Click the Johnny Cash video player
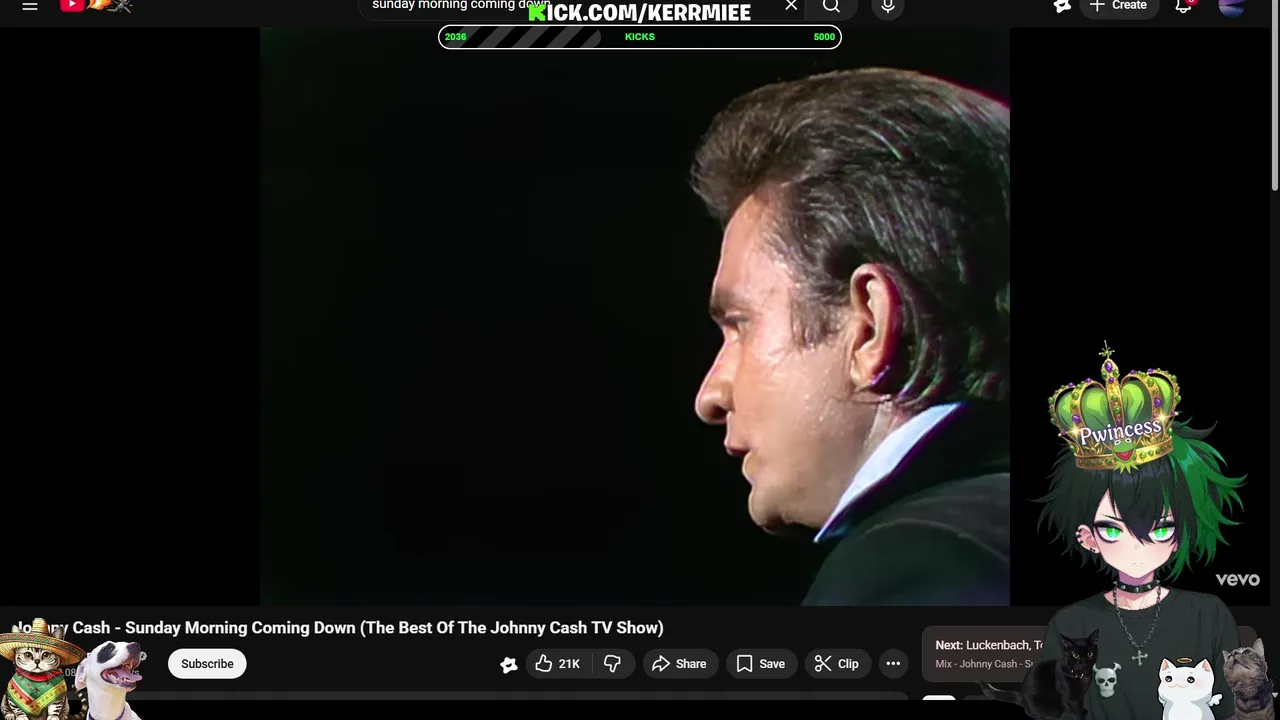 pyautogui.click(x=634, y=316)
